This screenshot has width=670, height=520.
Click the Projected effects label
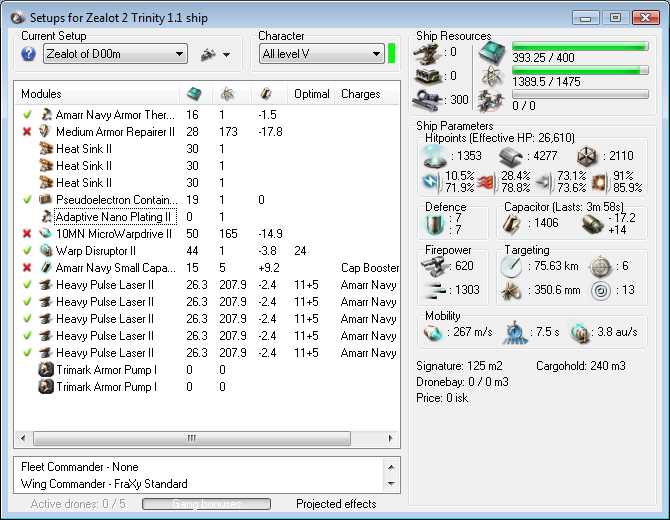pyautogui.click(x=336, y=504)
